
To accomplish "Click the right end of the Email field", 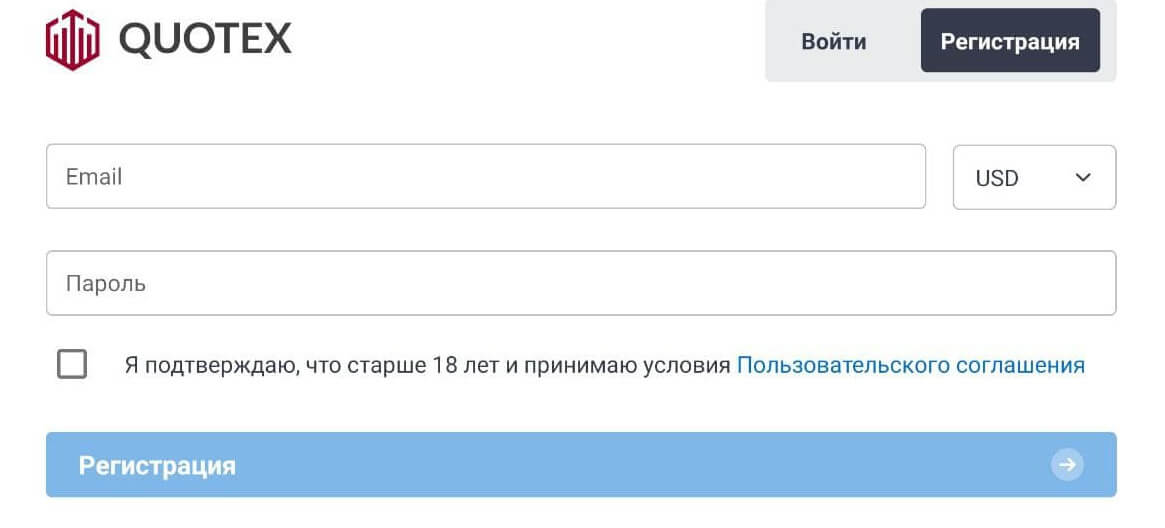I will [900, 177].
